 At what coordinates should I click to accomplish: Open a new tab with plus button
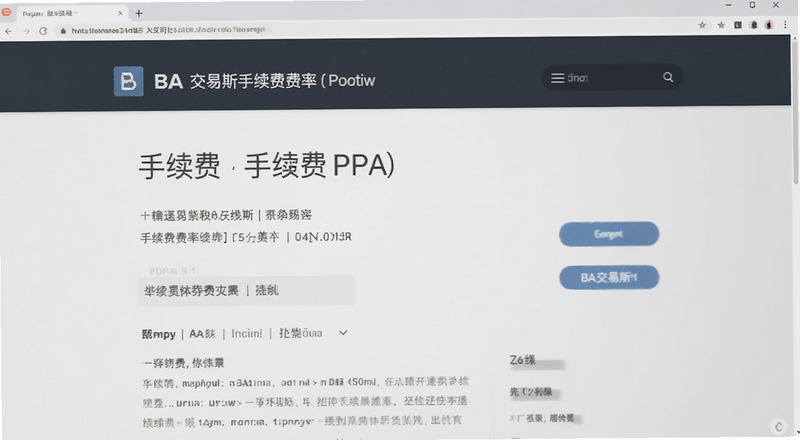coord(139,13)
